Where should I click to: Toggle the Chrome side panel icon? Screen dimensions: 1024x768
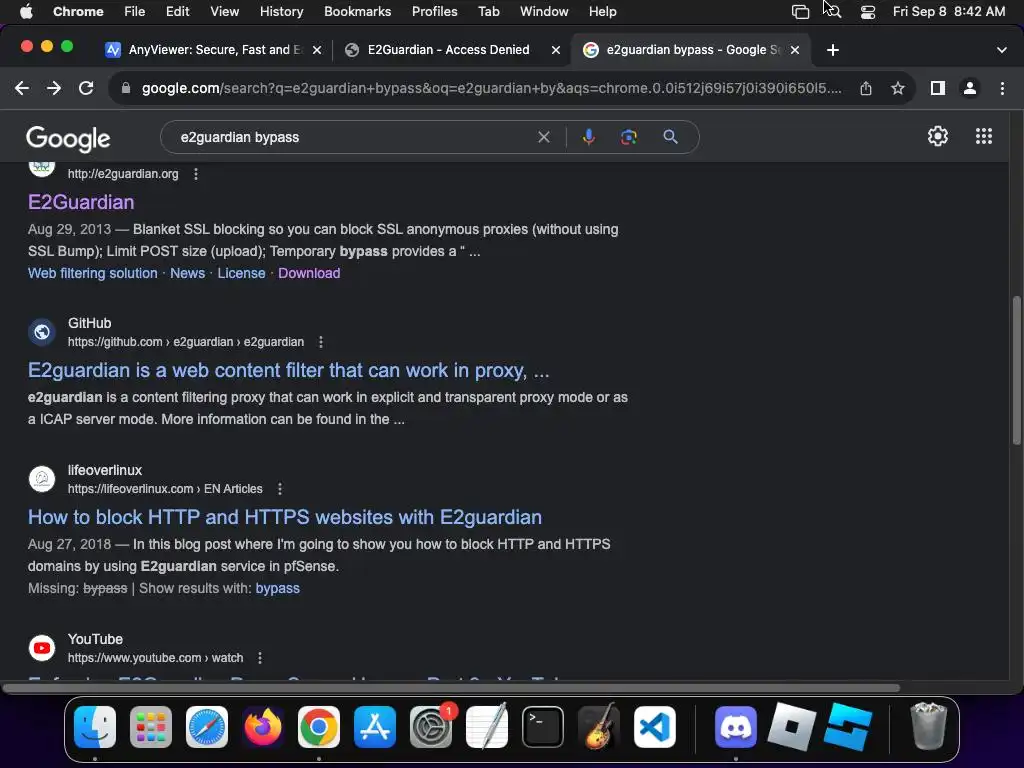coord(938,88)
